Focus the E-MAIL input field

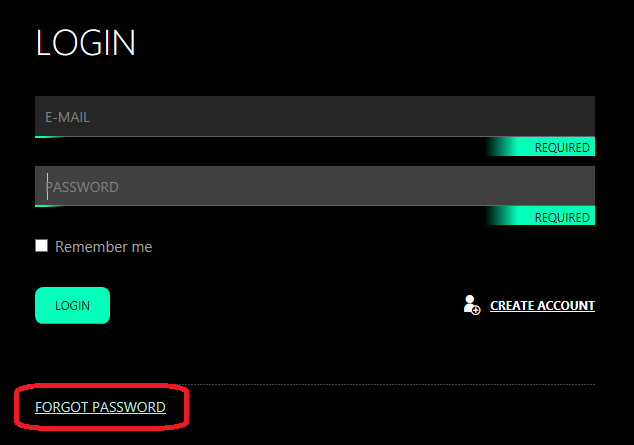point(315,117)
